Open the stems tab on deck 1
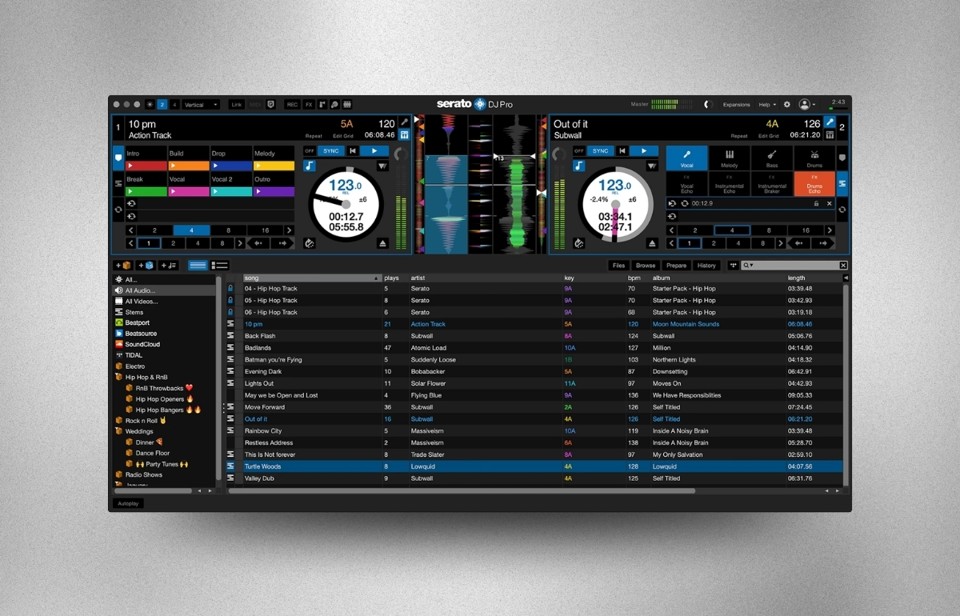The width and height of the screenshot is (960, 616). [x=118, y=184]
